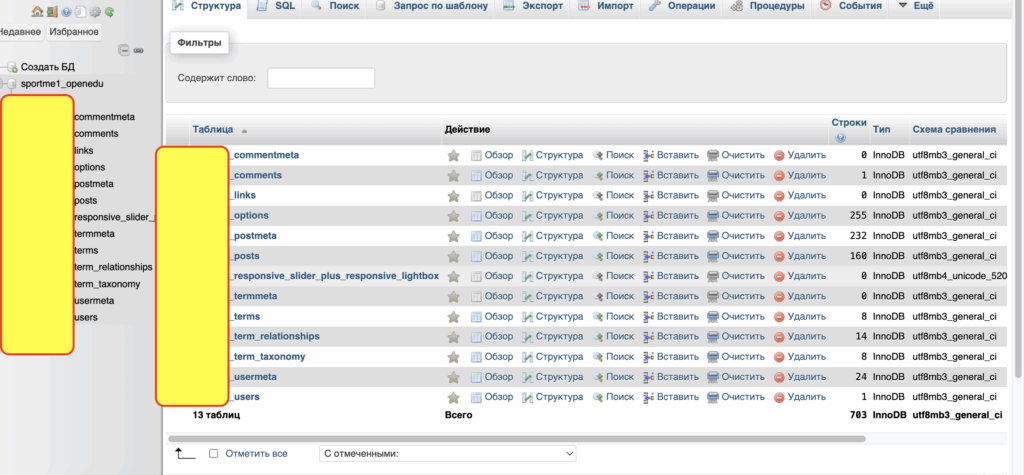Open the "С отмеченными:" dropdown
The width and height of the screenshot is (1024, 475).
click(x=447, y=454)
